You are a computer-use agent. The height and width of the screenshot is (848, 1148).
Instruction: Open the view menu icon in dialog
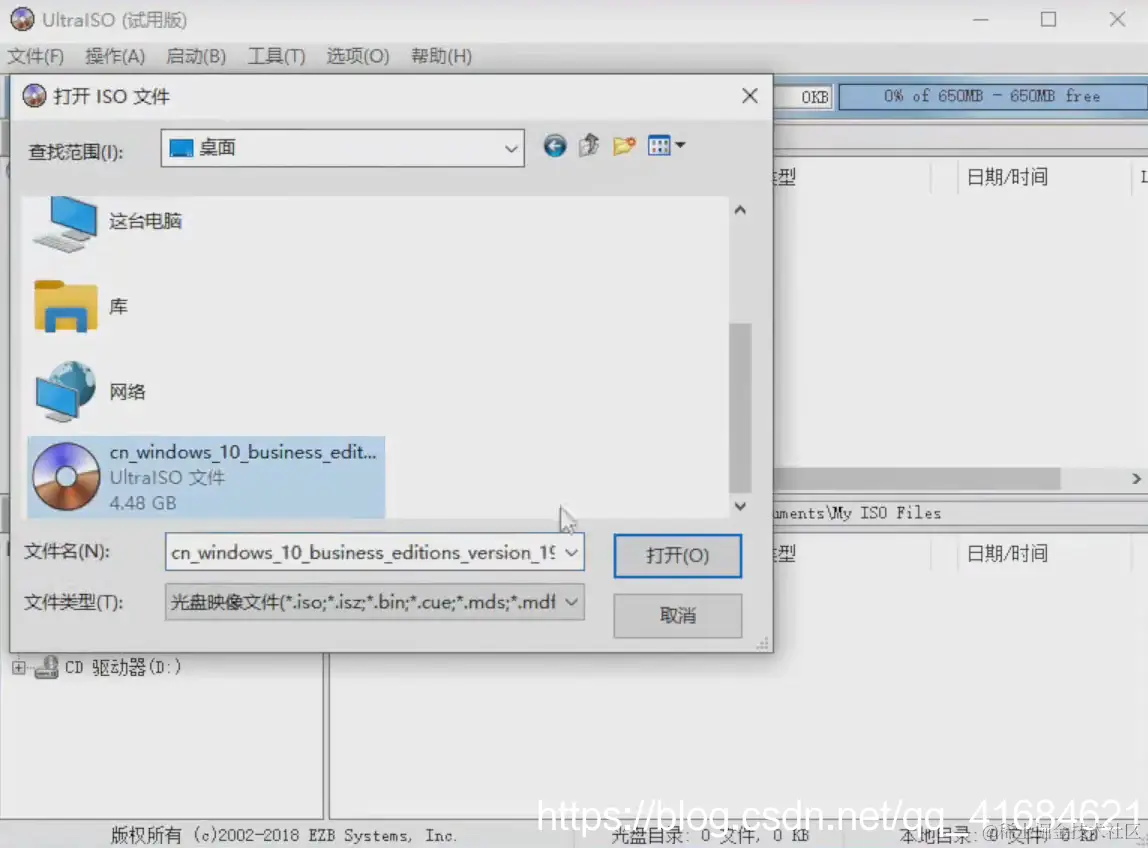[666, 146]
